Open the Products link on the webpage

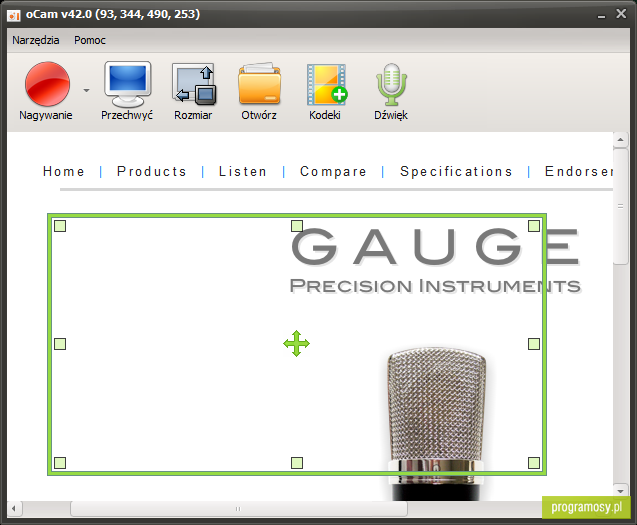[x=152, y=171]
